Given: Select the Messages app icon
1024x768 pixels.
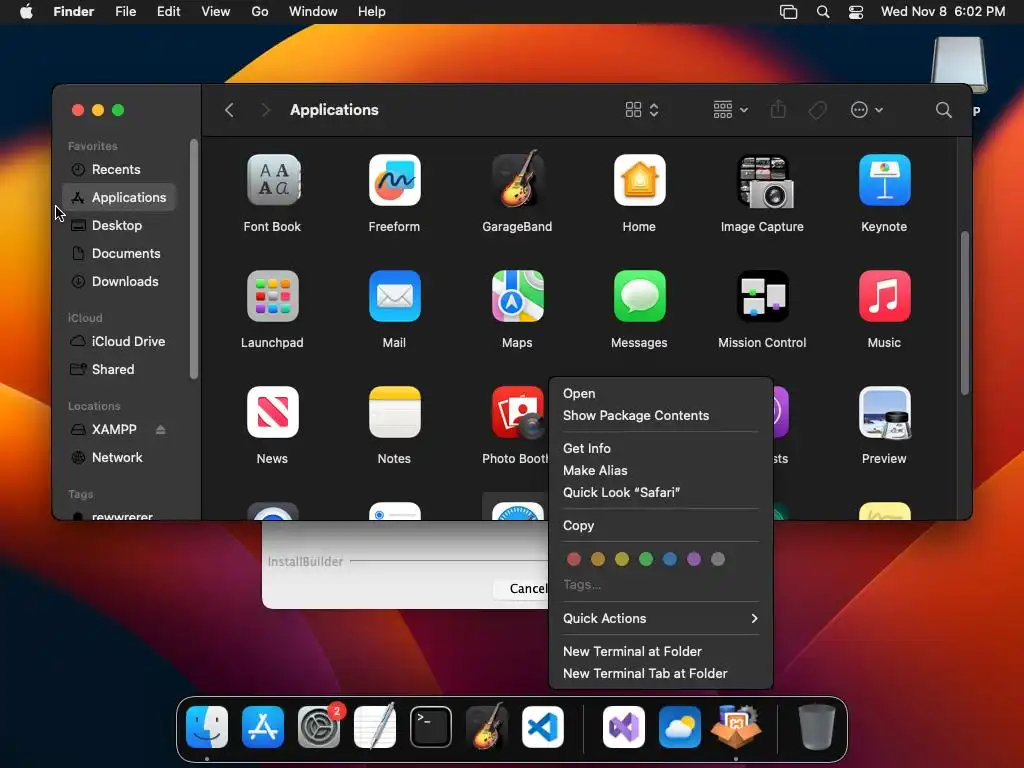Looking at the screenshot, I should click(639, 296).
